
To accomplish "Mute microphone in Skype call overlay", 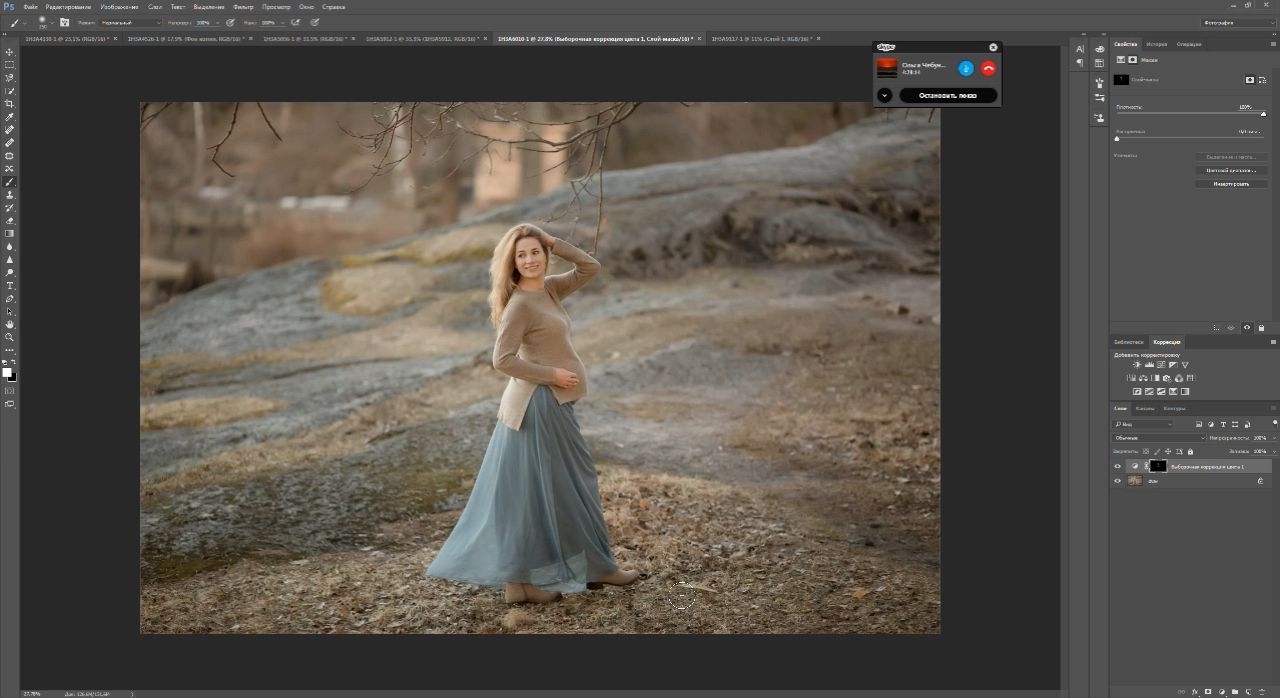I will 965,68.
